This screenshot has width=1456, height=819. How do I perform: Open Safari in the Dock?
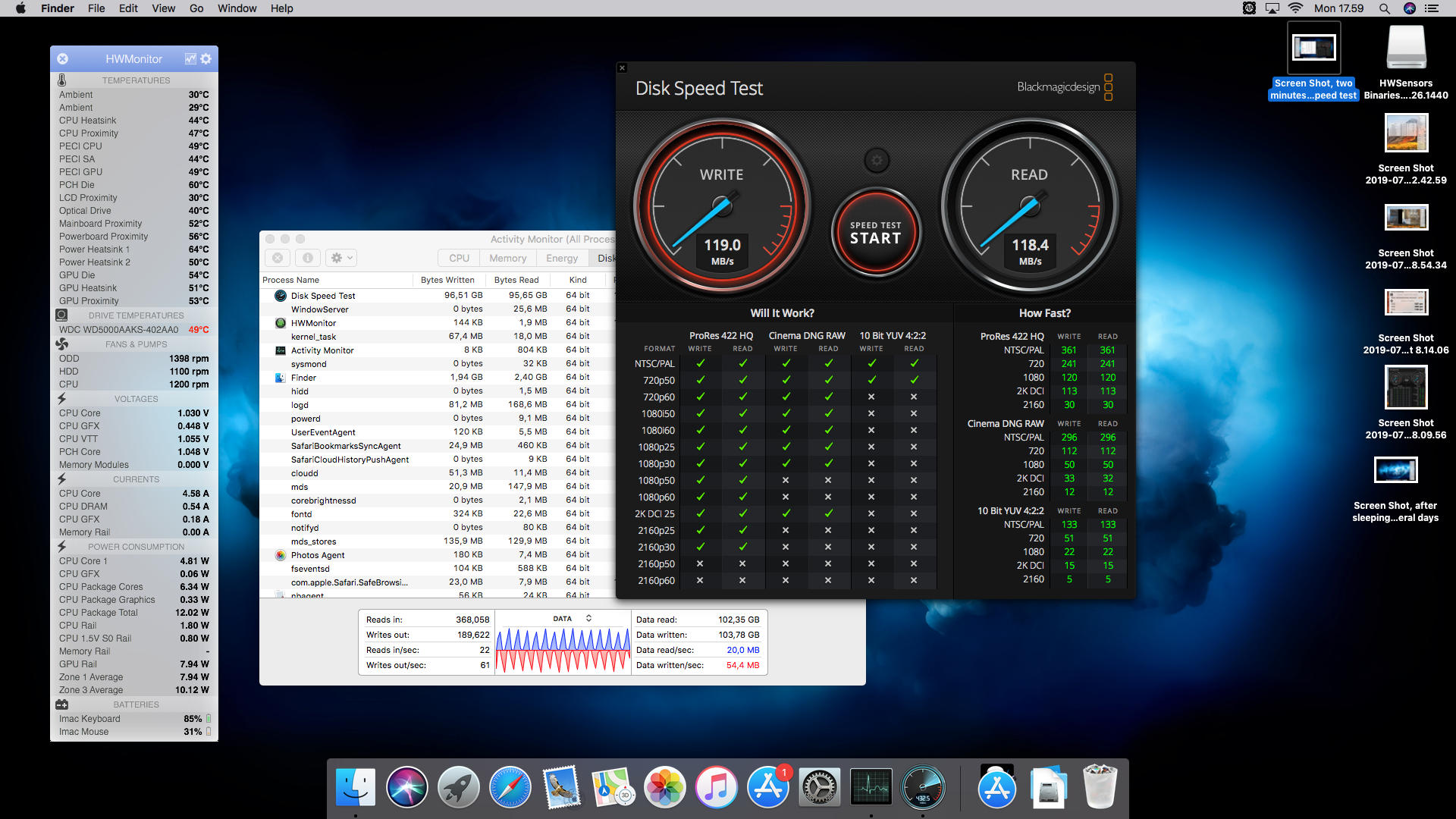click(x=510, y=787)
